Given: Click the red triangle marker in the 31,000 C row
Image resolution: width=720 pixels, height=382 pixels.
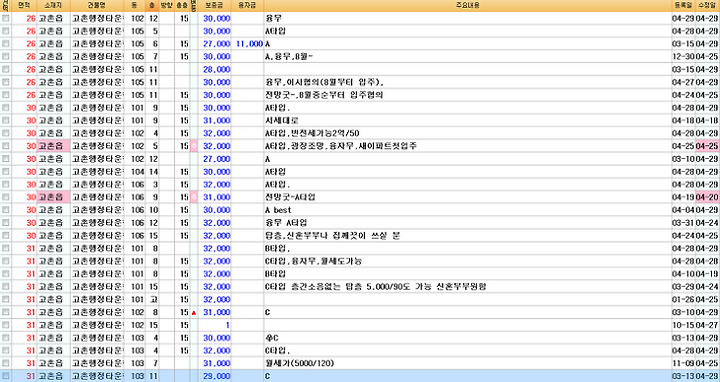Looking at the screenshot, I should (194, 313).
